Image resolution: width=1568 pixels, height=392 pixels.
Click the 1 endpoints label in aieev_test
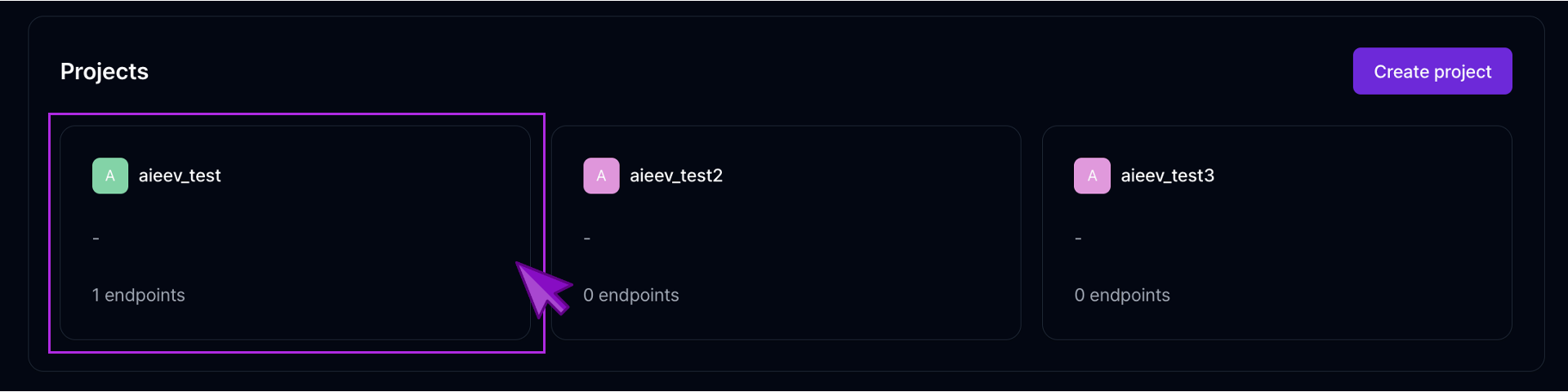[138, 295]
